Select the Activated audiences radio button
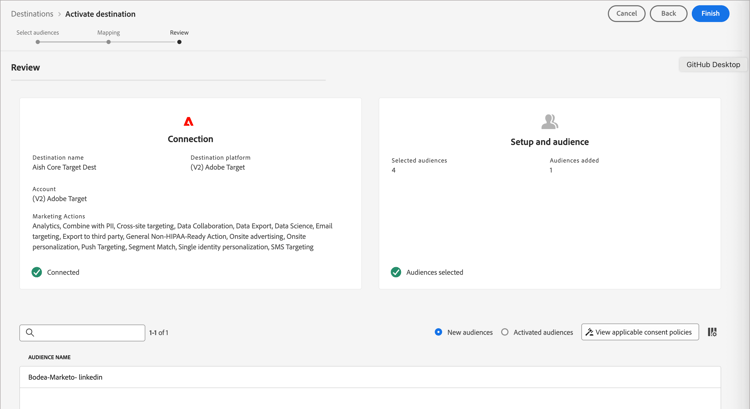 coord(505,332)
